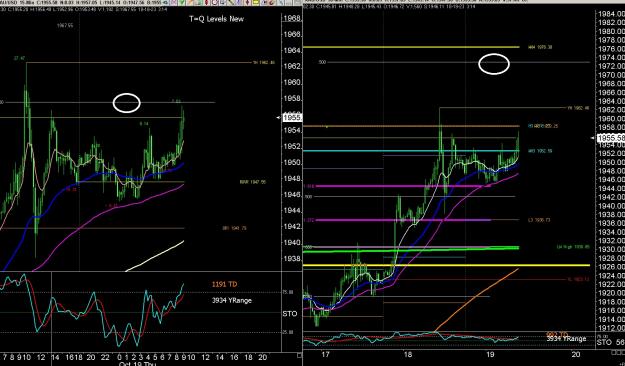Click the "3934 YRange" label in left indicator pane
Viewport: 625px width, 366px height.
pyautogui.click(x=232, y=300)
